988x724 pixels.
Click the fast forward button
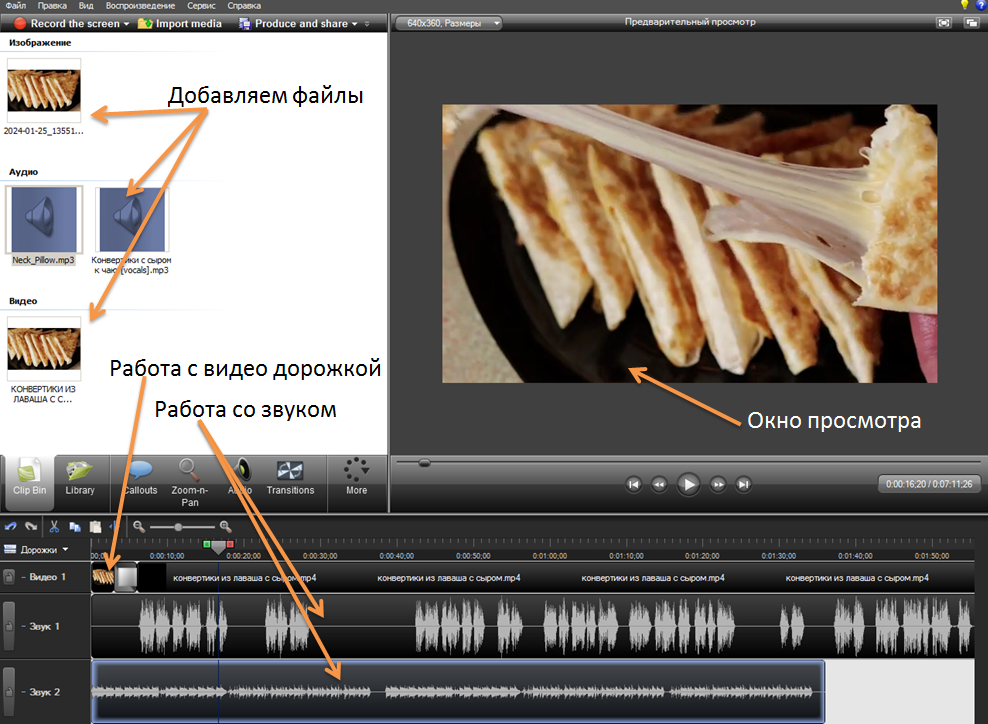pos(718,485)
